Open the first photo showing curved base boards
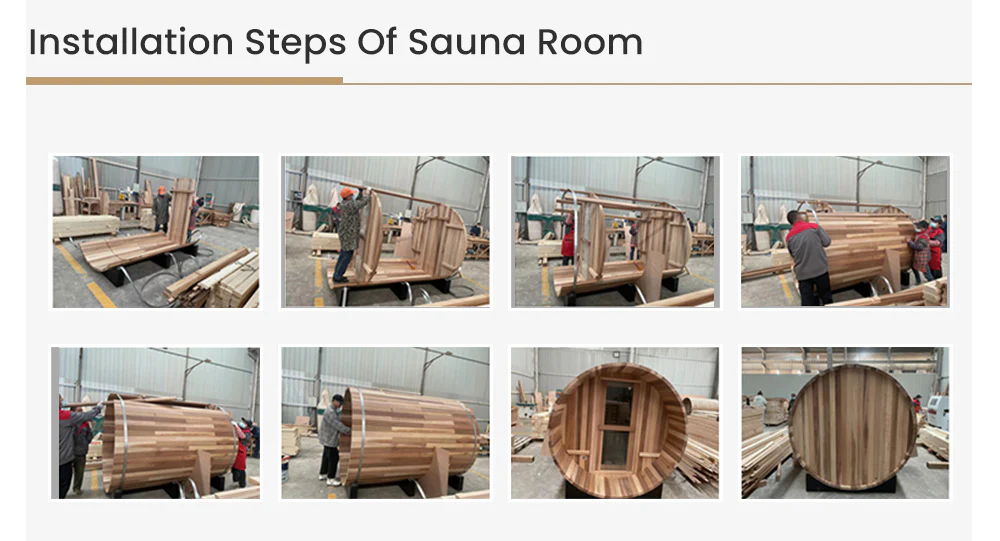The height and width of the screenshot is (541, 1000). tap(156, 232)
